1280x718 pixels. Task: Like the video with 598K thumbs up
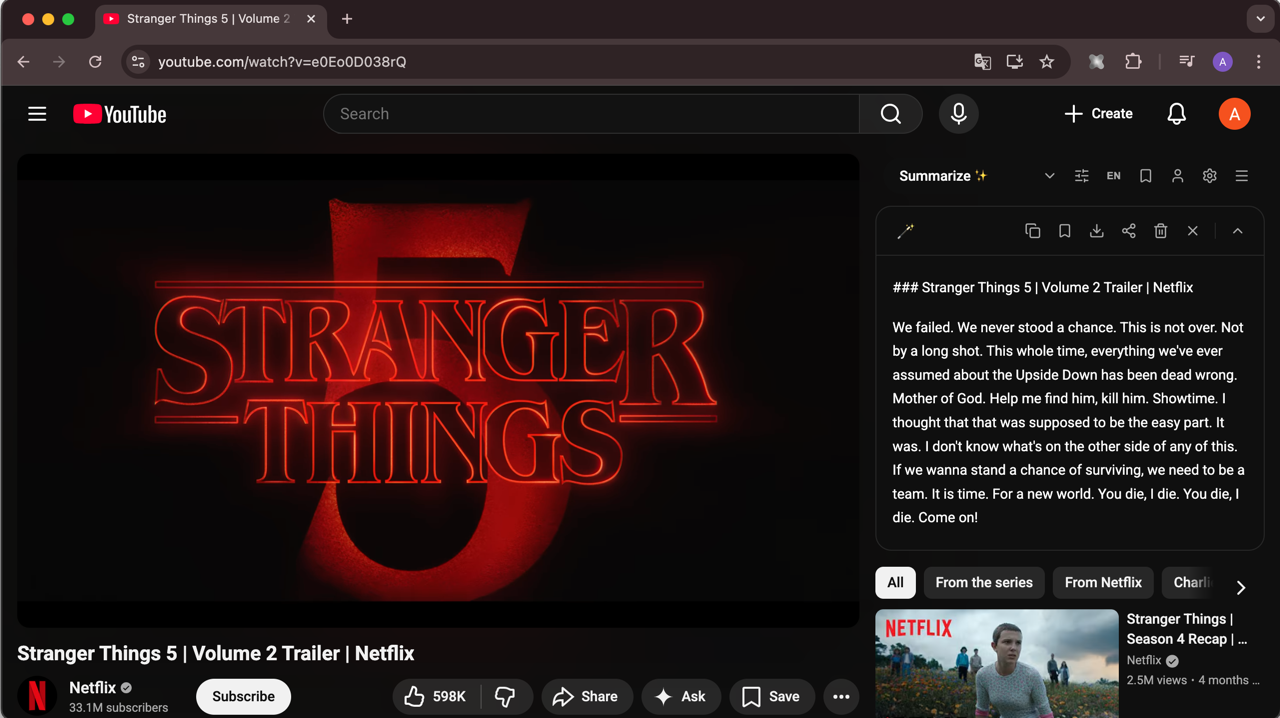click(435, 697)
